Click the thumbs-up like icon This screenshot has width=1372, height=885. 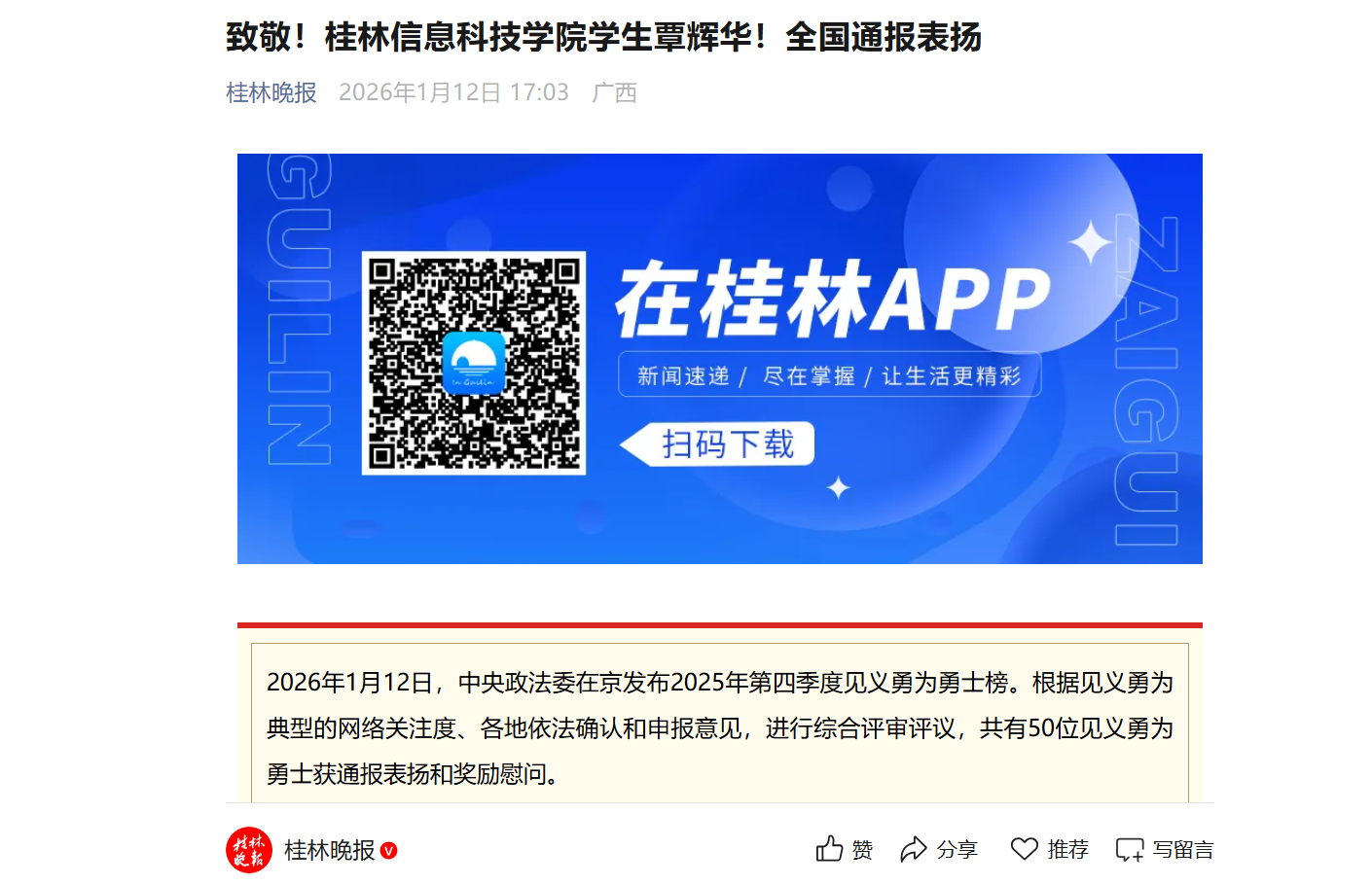click(829, 849)
